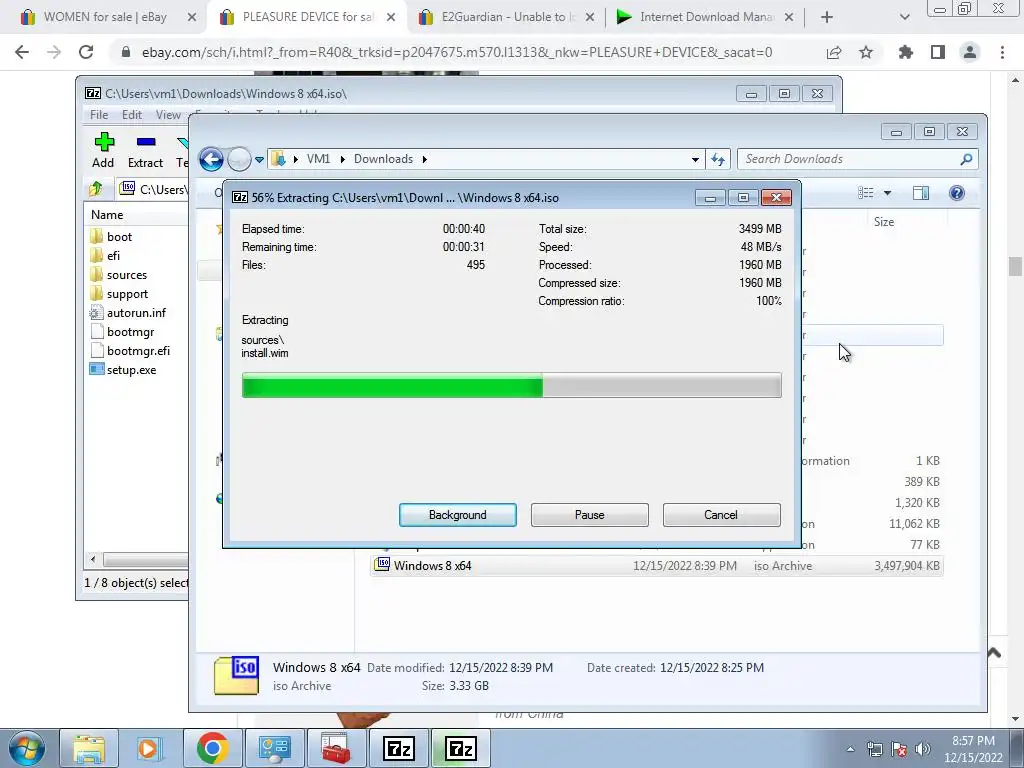The width and height of the screenshot is (1024, 768).
Task: Select setup.exe in 7-Zip
Action: [x=131, y=370]
